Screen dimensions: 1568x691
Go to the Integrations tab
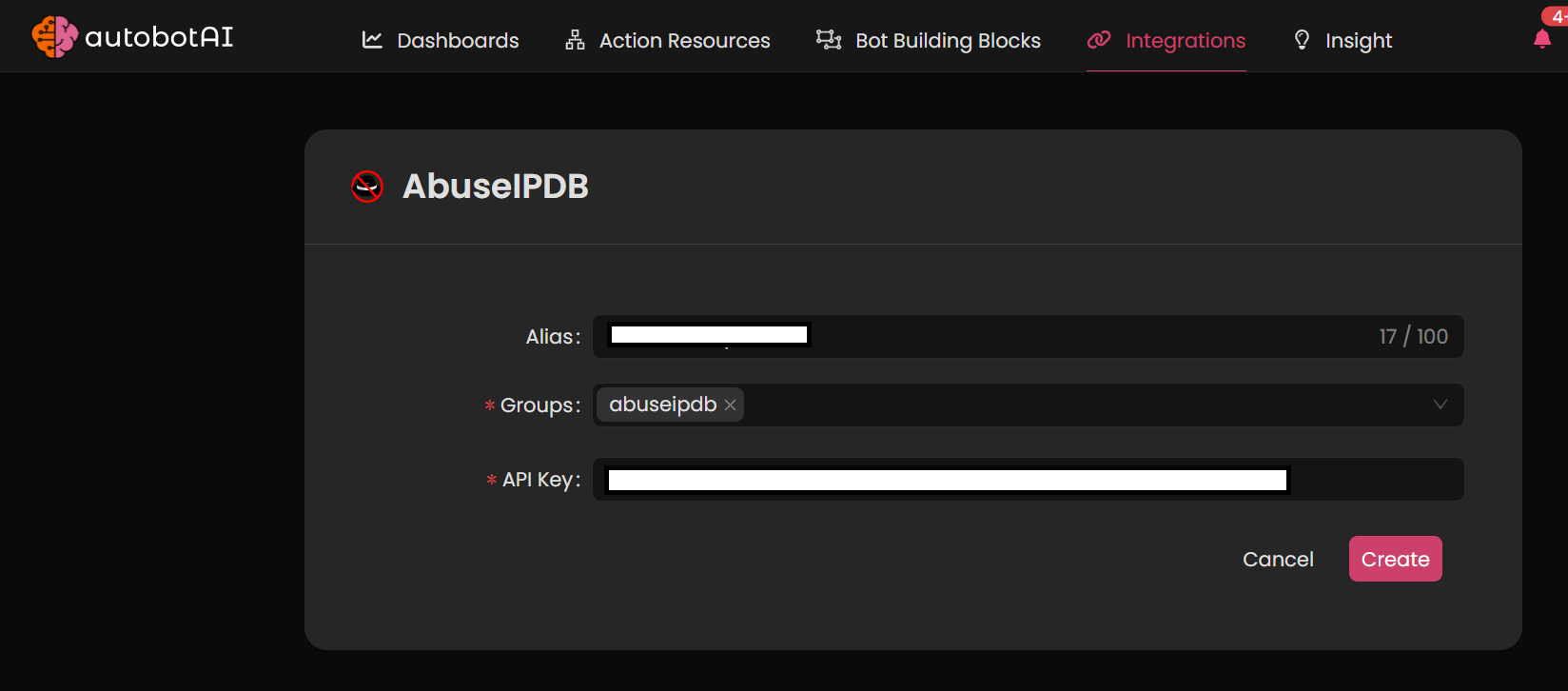click(1166, 40)
